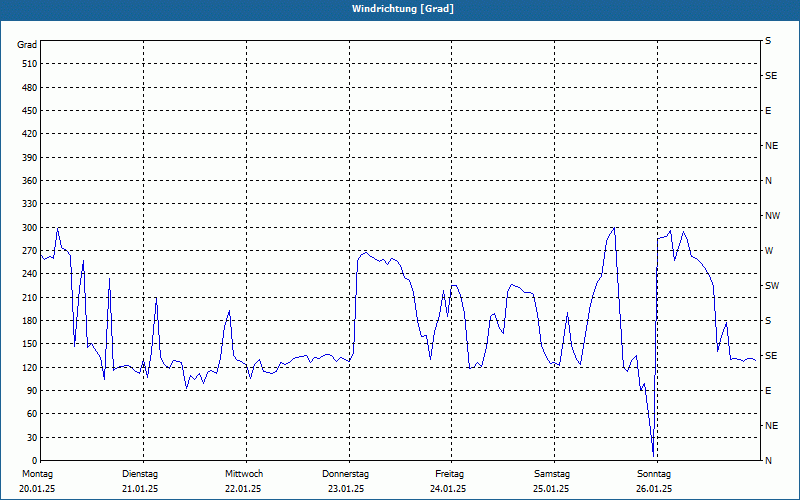Select the S compass label on the 180 gridline
Screen dimensions: 800x500
[x=768, y=321]
